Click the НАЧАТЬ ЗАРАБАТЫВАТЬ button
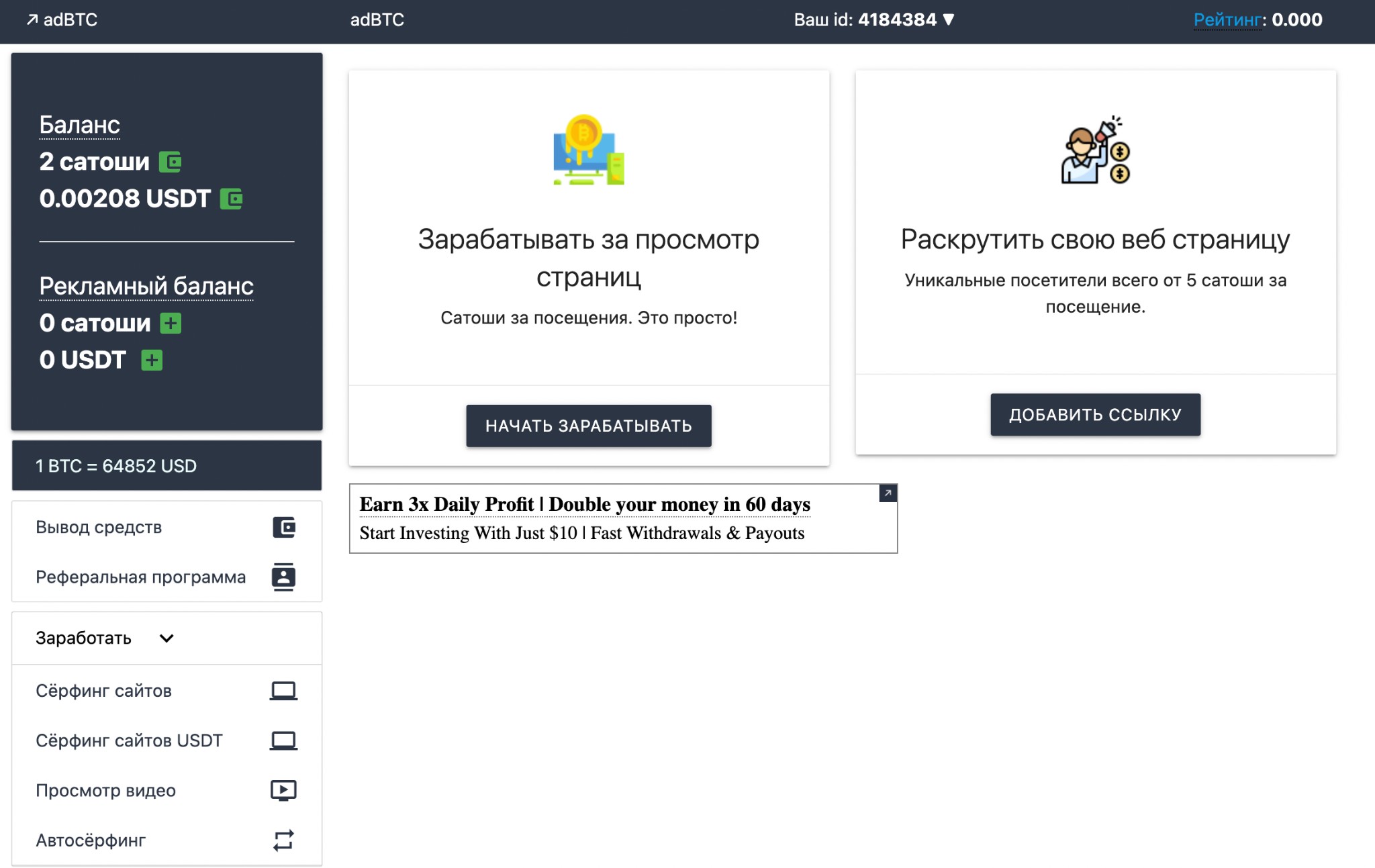Image resolution: width=1375 pixels, height=868 pixels. click(589, 426)
